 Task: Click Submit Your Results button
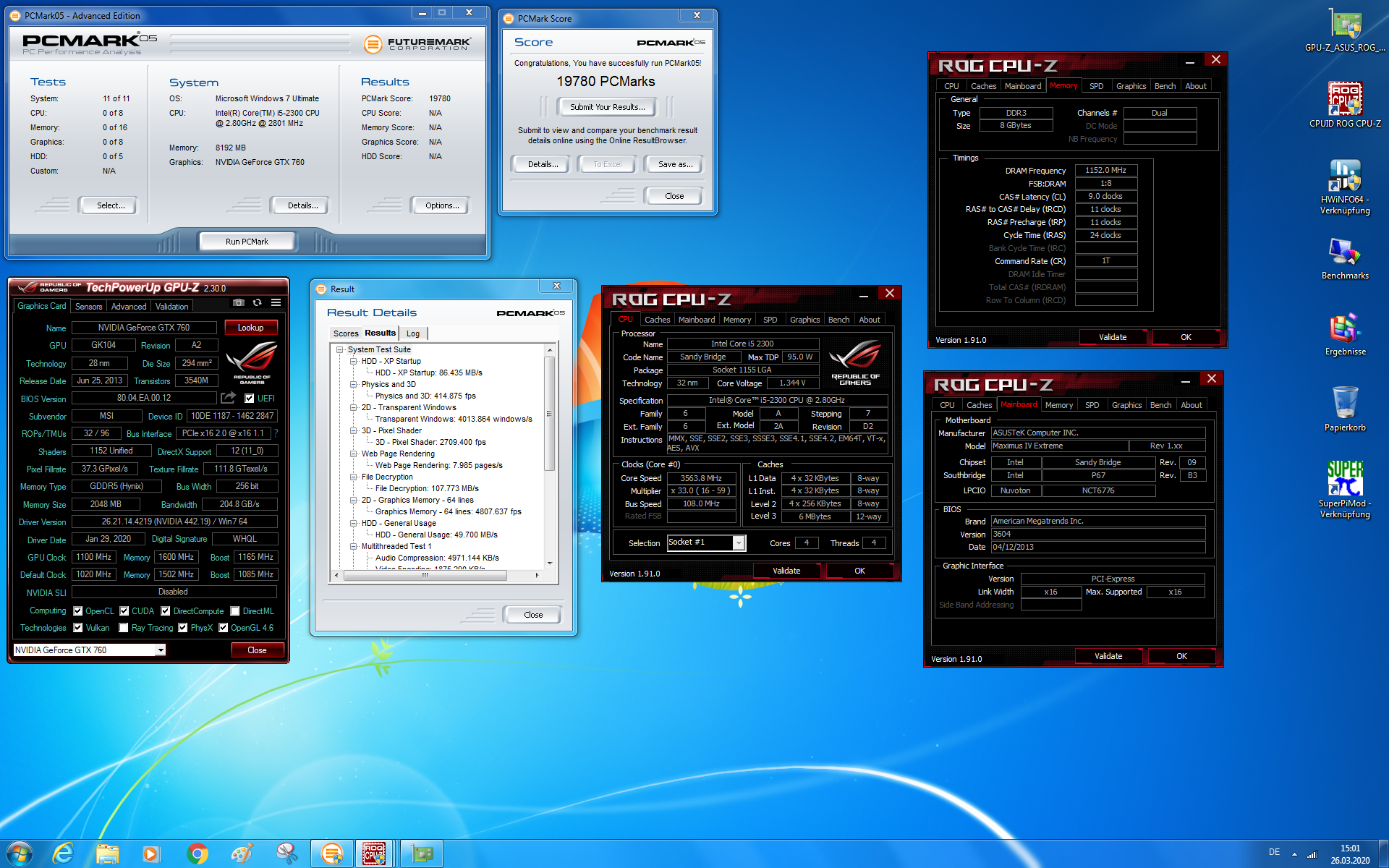click(608, 107)
